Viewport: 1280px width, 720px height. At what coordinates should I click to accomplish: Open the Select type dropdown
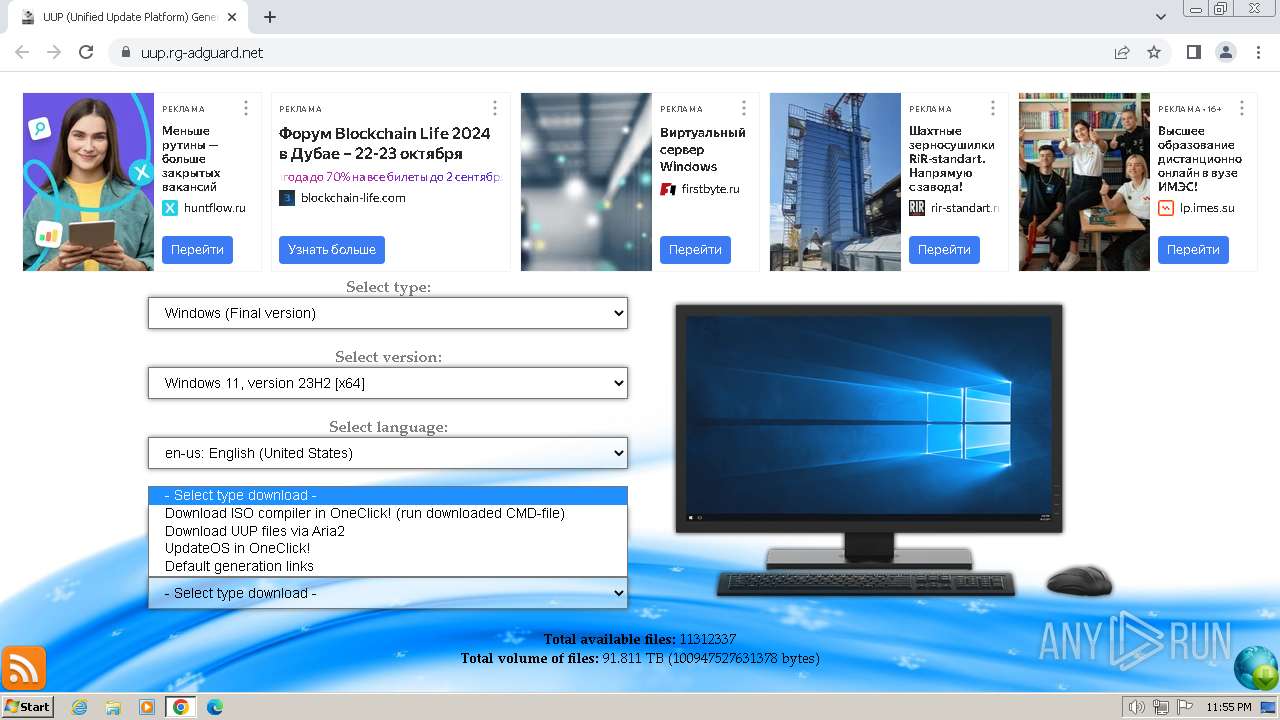point(388,313)
